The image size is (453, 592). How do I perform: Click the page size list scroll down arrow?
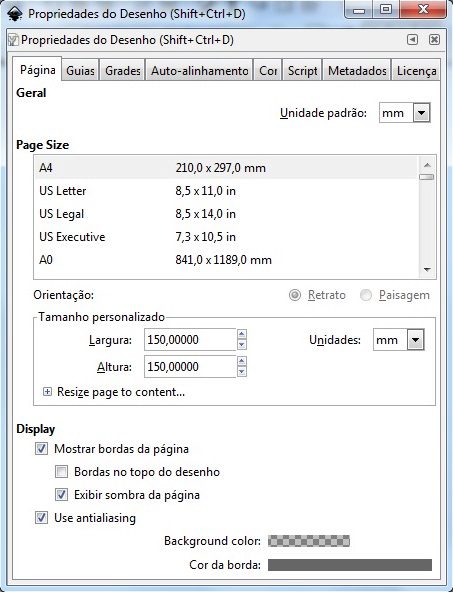(427, 269)
